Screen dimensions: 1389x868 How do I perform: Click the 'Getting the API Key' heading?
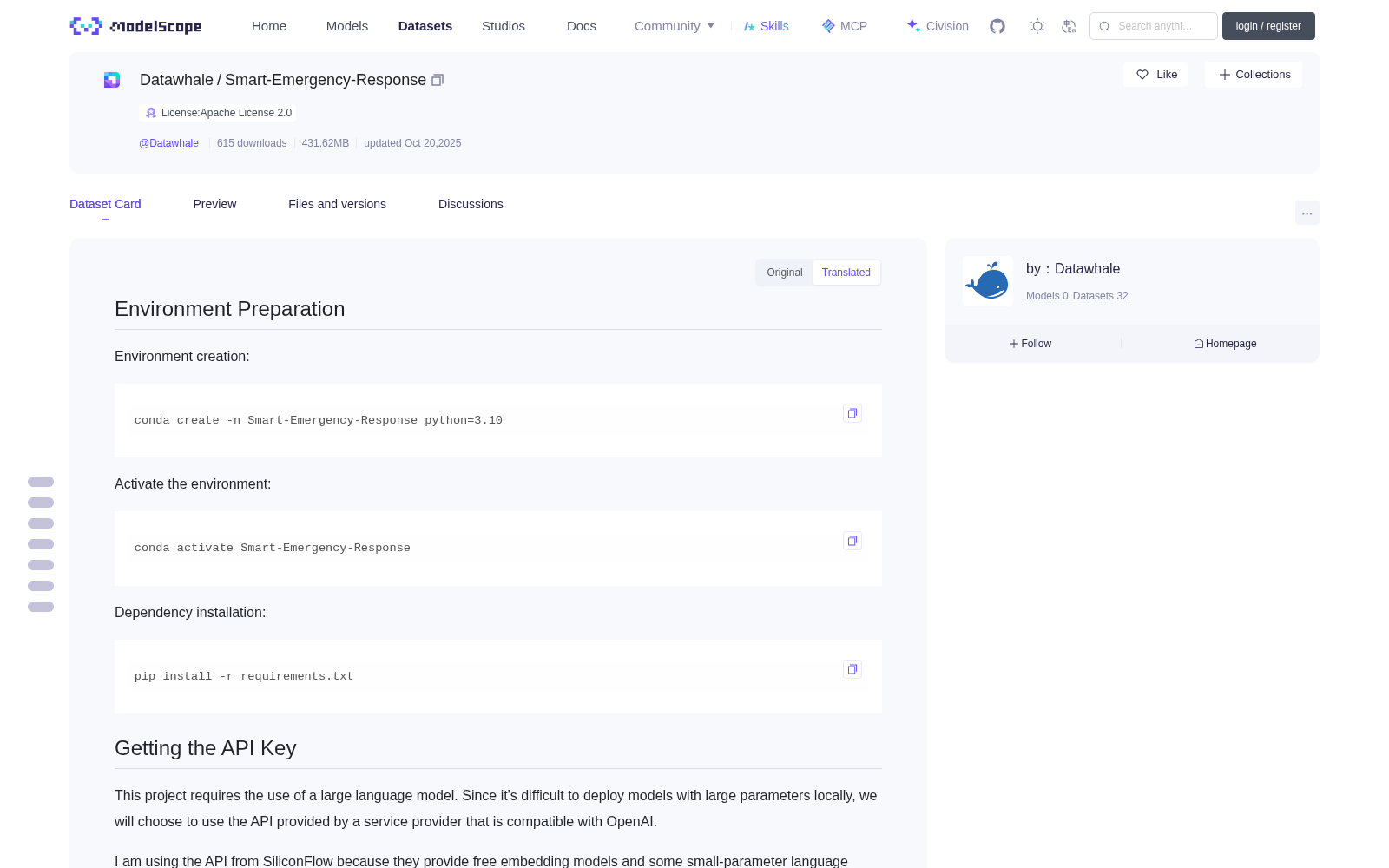pyautogui.click(x=206, y=748)
